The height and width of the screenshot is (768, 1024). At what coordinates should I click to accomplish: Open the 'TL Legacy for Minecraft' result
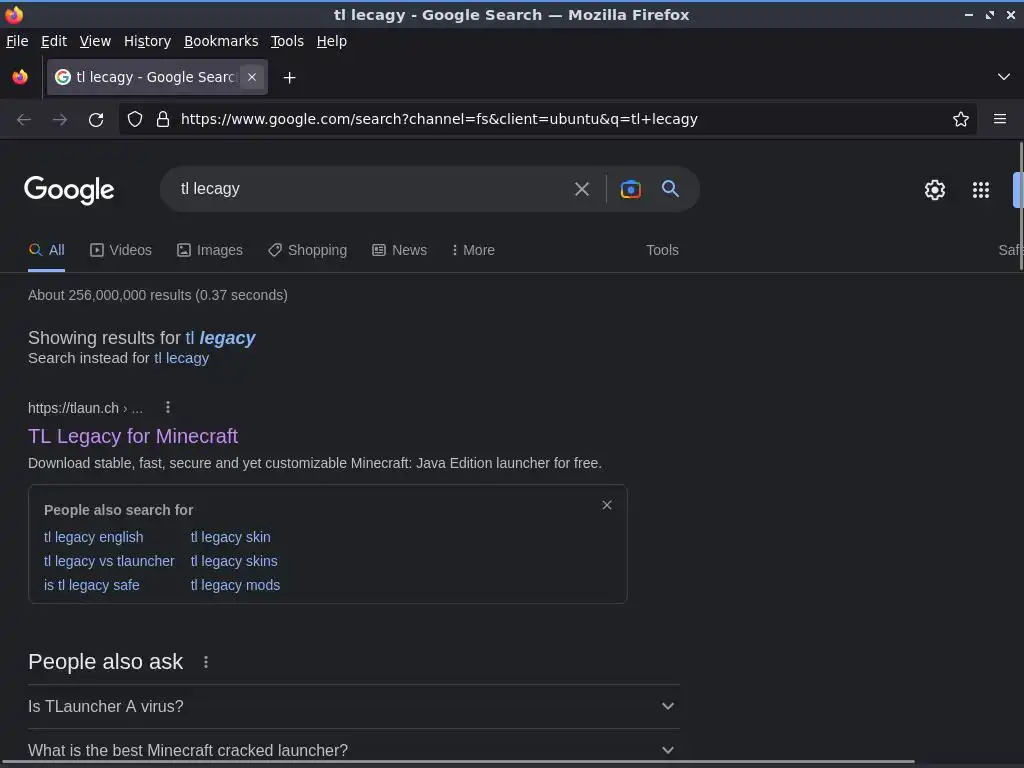(133, 436)
